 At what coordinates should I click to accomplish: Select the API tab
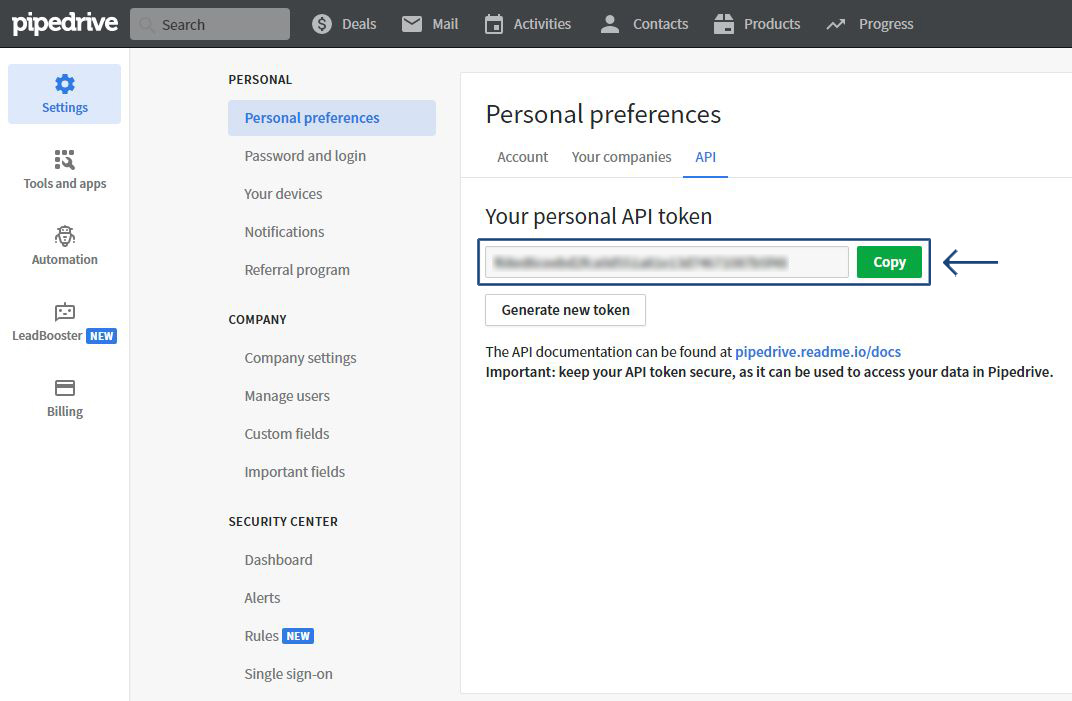pyautogui.click(x=706, y=157)
